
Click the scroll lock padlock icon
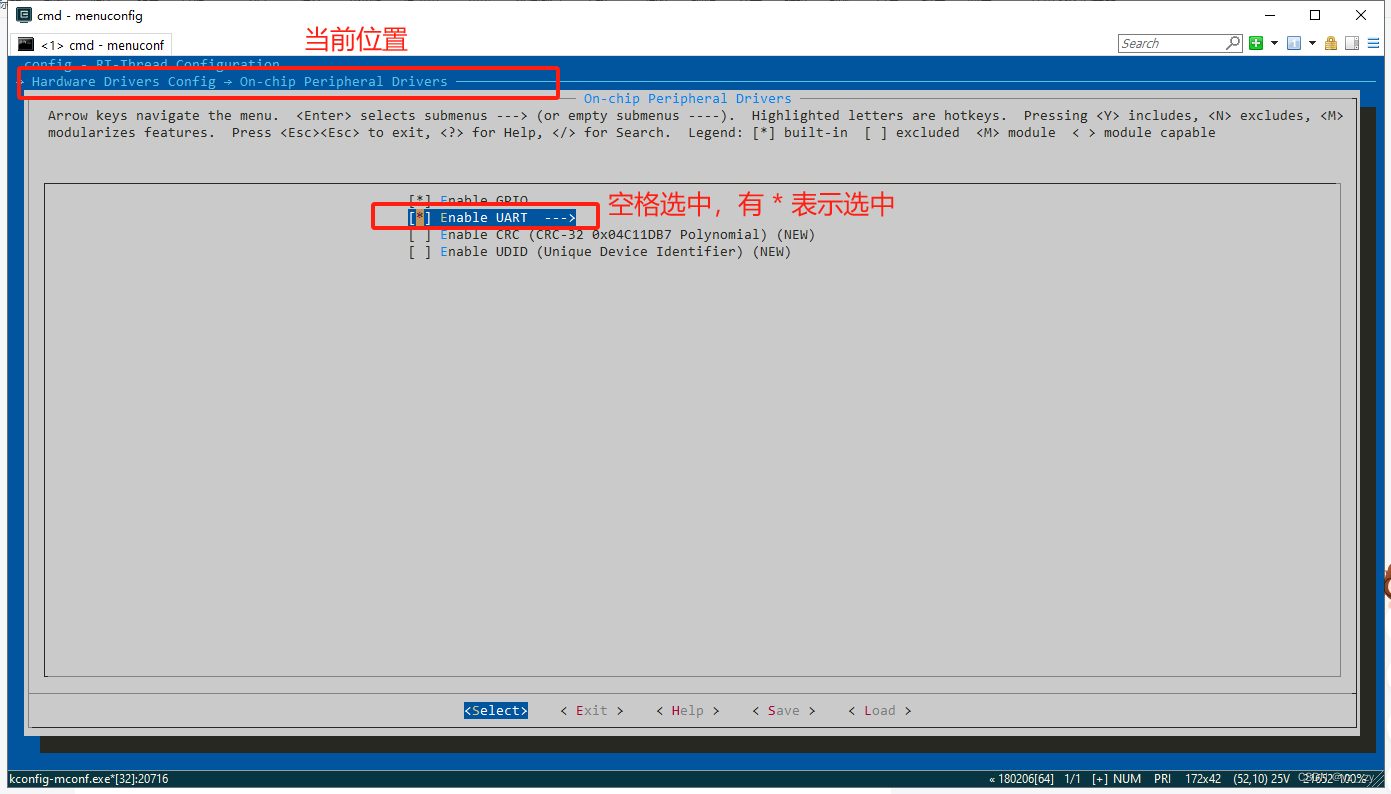pos(1329,43)
